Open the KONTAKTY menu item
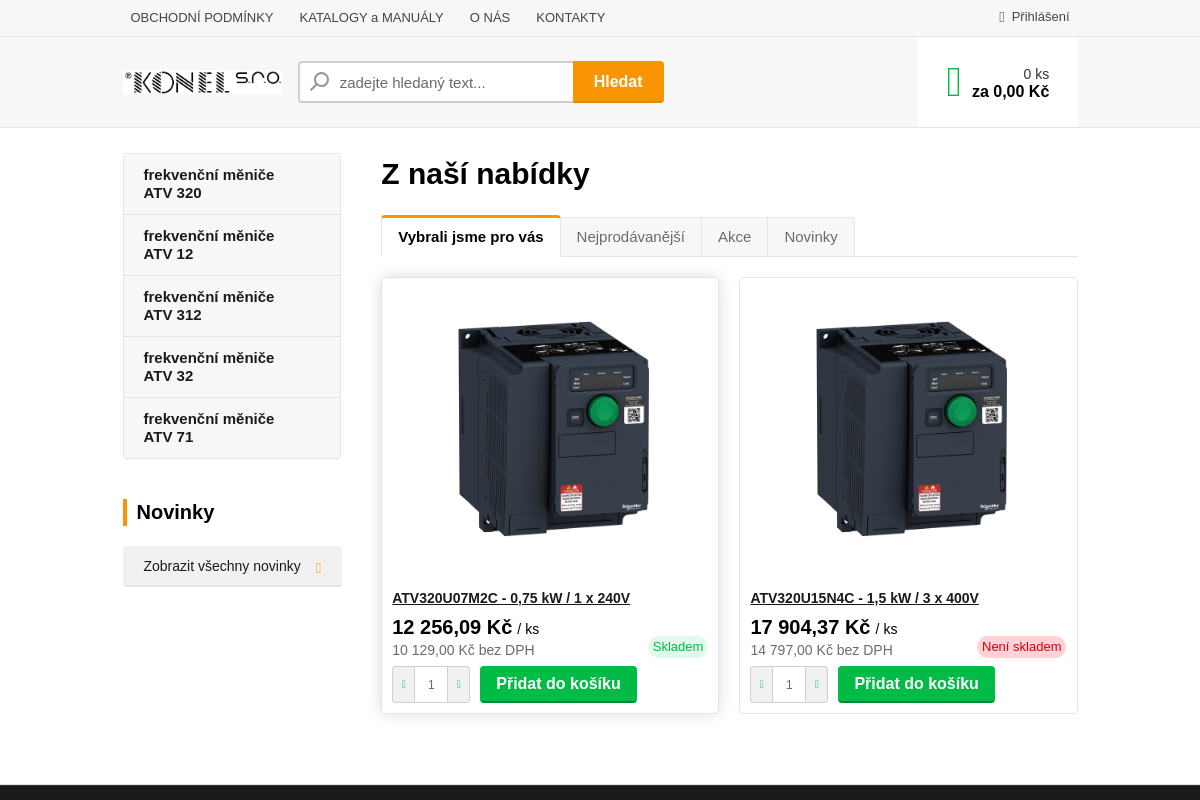This screenshot has width=1200, height=800. point(570,17)
